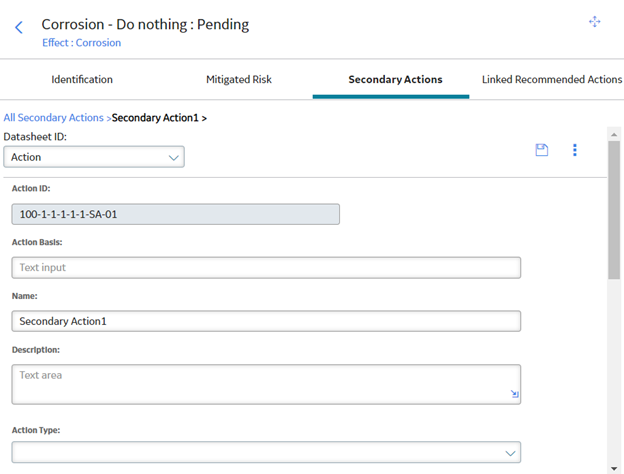This screenshot has height=474, width=624.
Task: Go back using the left arrow icon
Action: pyautogui.click(x=19, y=27)
